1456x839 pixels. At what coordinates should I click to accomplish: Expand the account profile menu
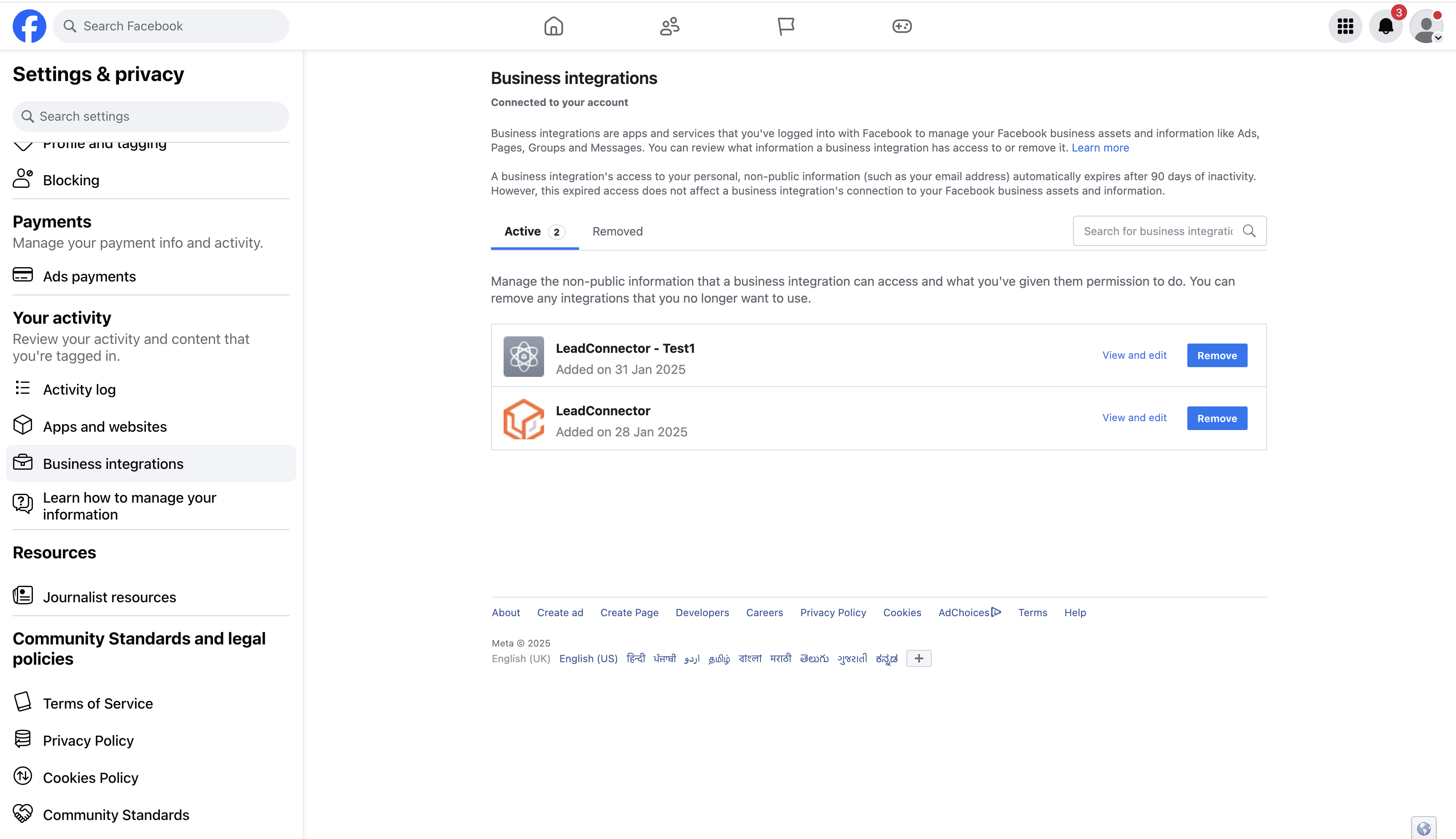[1426, 26]
